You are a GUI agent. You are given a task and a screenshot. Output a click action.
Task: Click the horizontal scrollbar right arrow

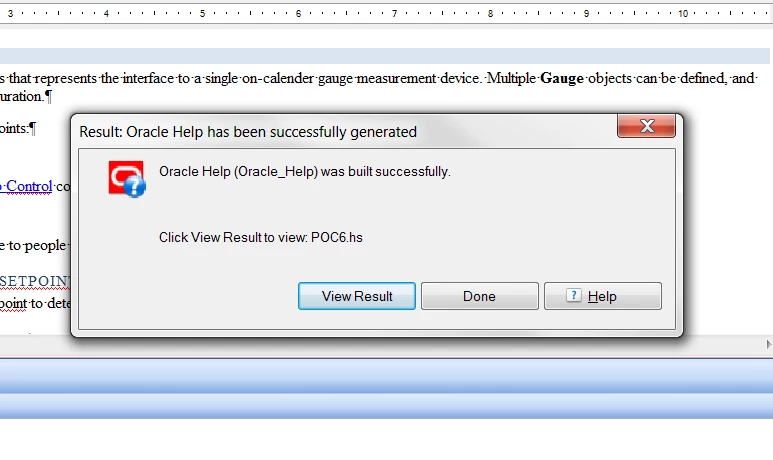pos(769,344)
